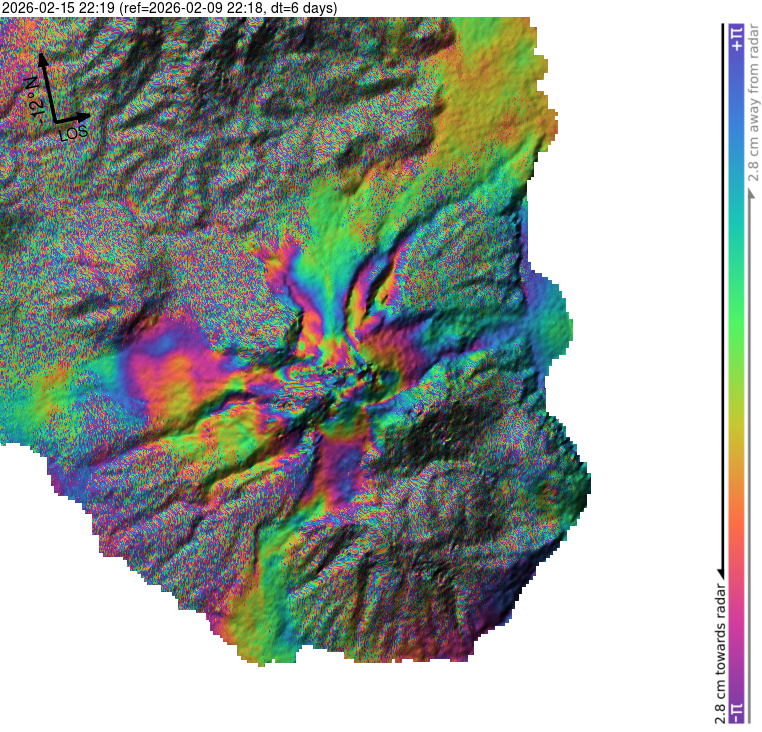Screen dimensions: 762x732
Task: Click the +π label atop the colorbar
Action: click(x=736, y=39)
